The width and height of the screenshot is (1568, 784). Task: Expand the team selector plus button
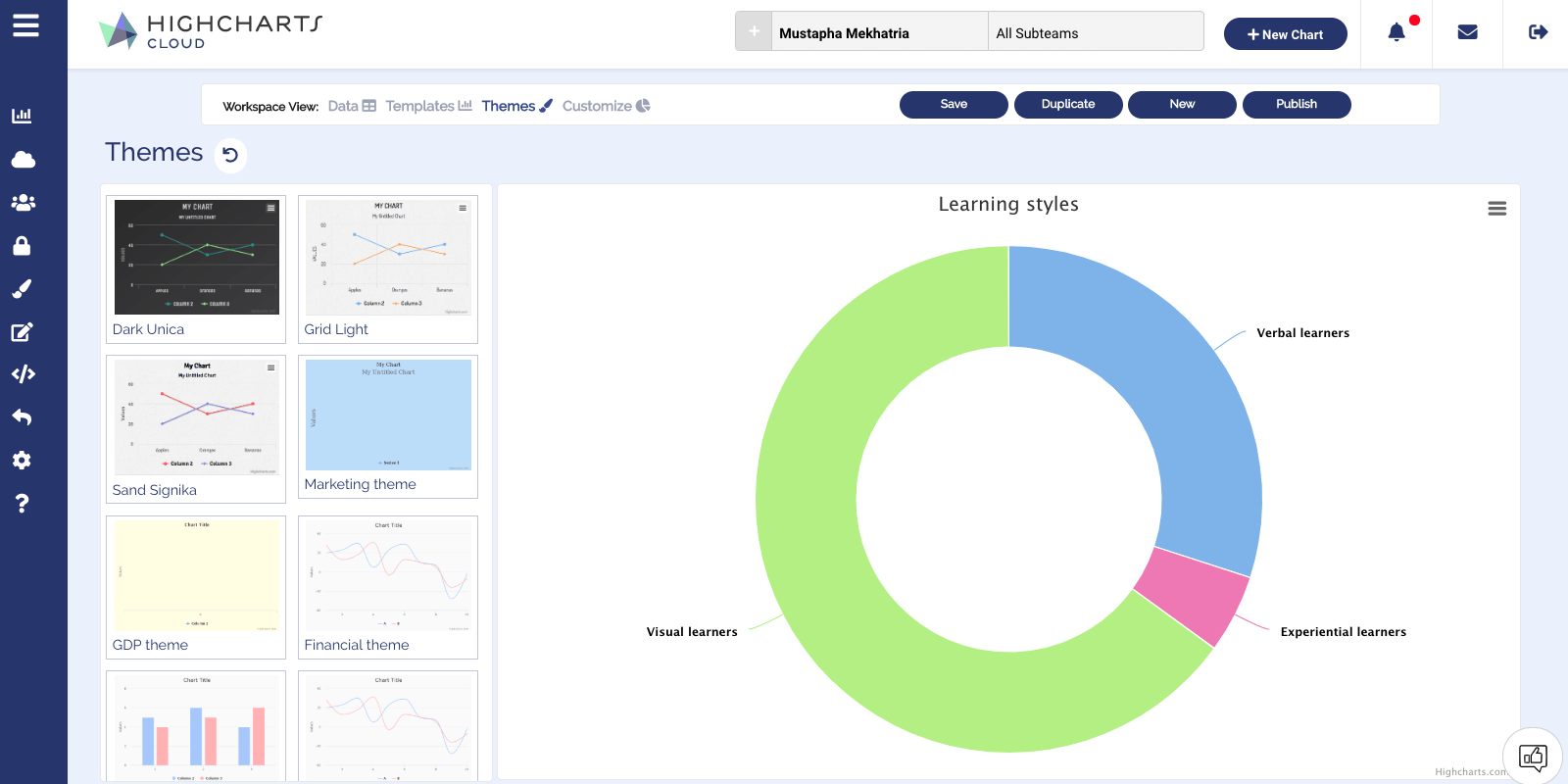pyautogui.click(x=754, y=32)
